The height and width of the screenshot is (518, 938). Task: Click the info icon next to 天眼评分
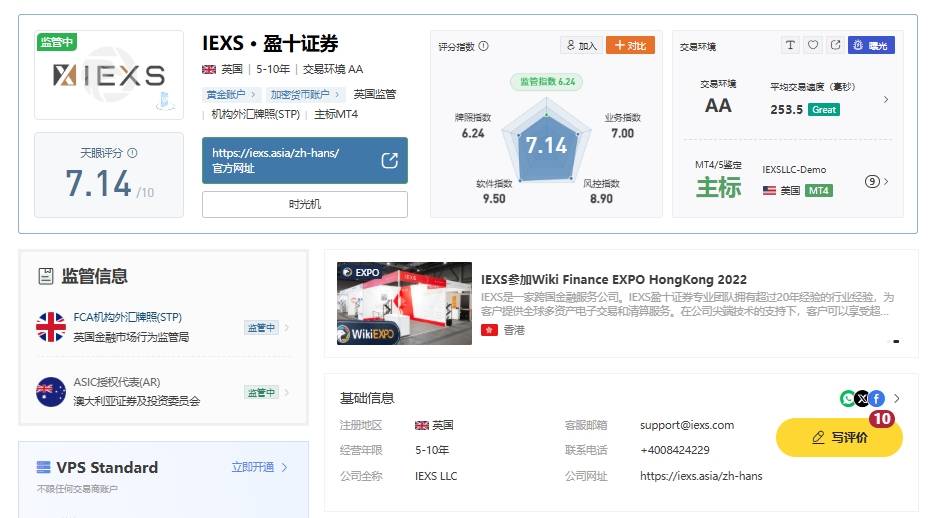click(x=132, y=153)
